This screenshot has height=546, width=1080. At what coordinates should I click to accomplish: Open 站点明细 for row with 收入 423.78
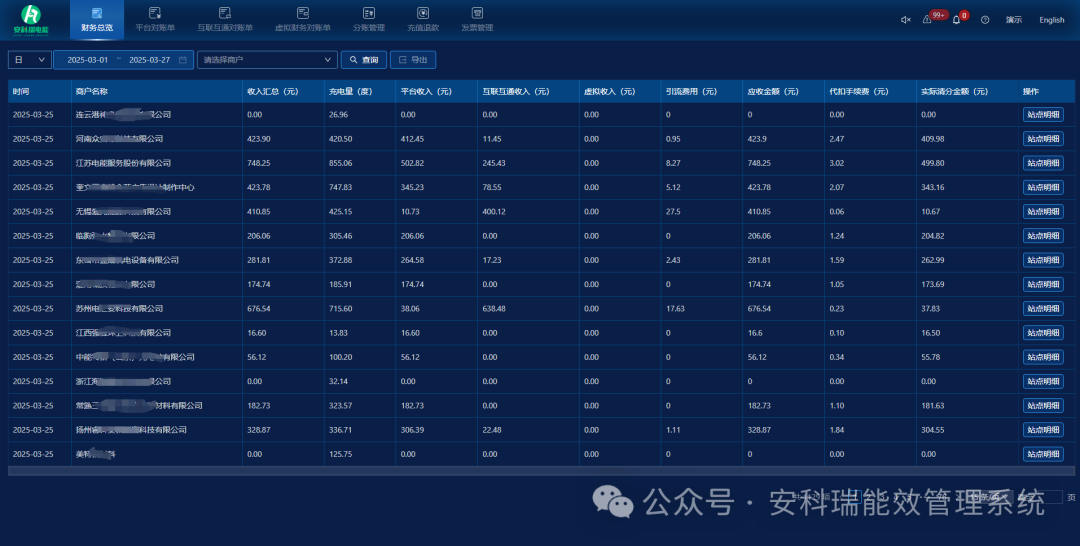(1043, 187)
